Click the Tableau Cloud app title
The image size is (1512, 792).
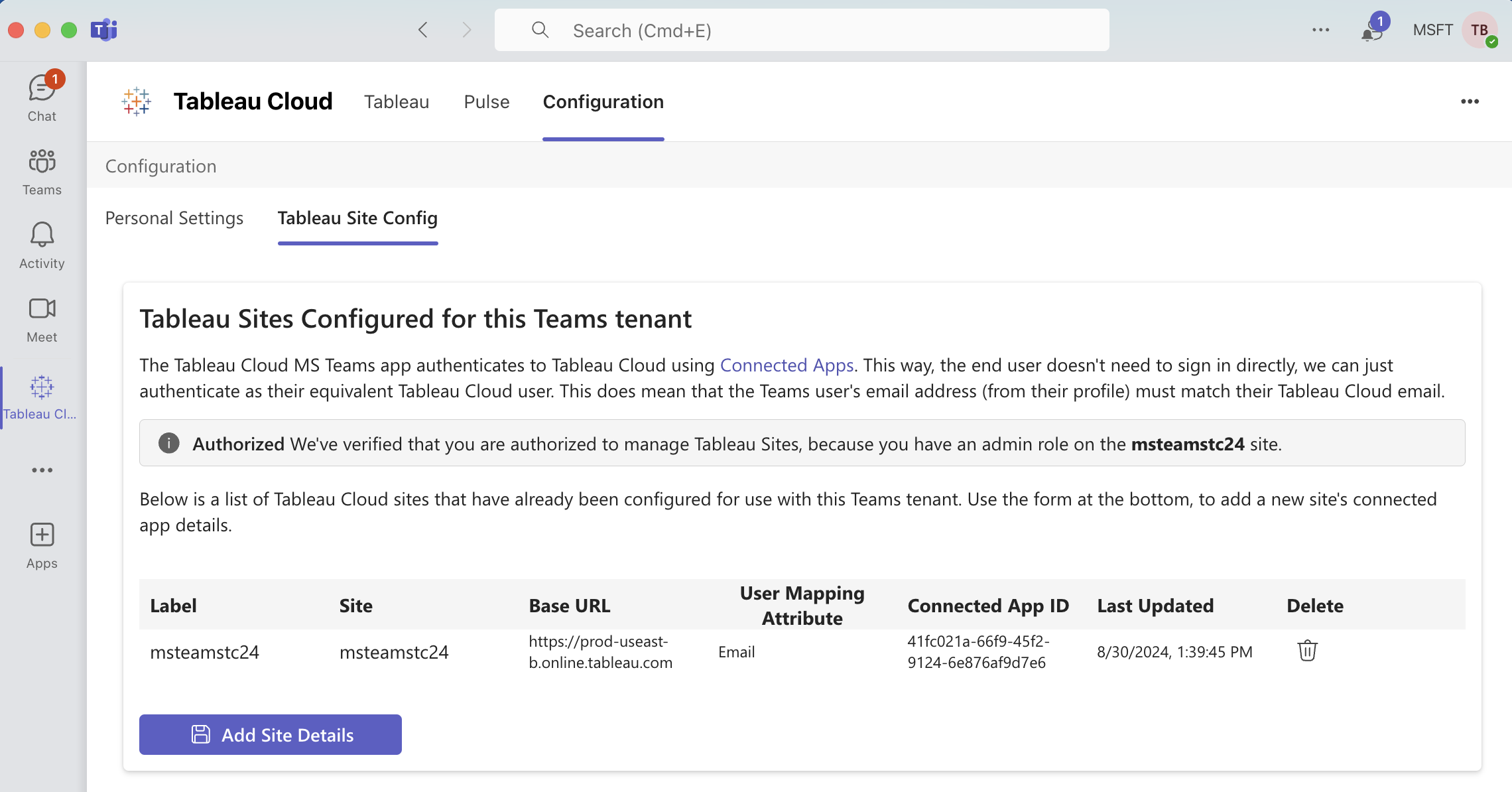click(253, 101)
